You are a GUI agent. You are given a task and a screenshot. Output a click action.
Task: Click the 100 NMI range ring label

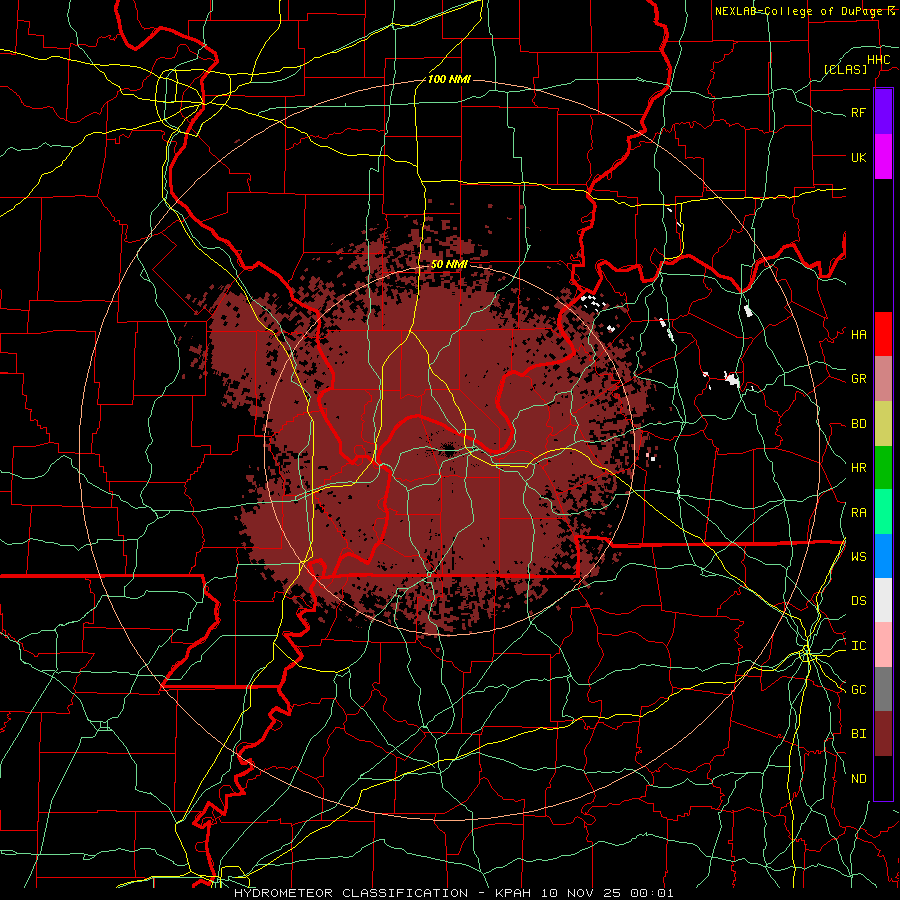click(449, 79)
